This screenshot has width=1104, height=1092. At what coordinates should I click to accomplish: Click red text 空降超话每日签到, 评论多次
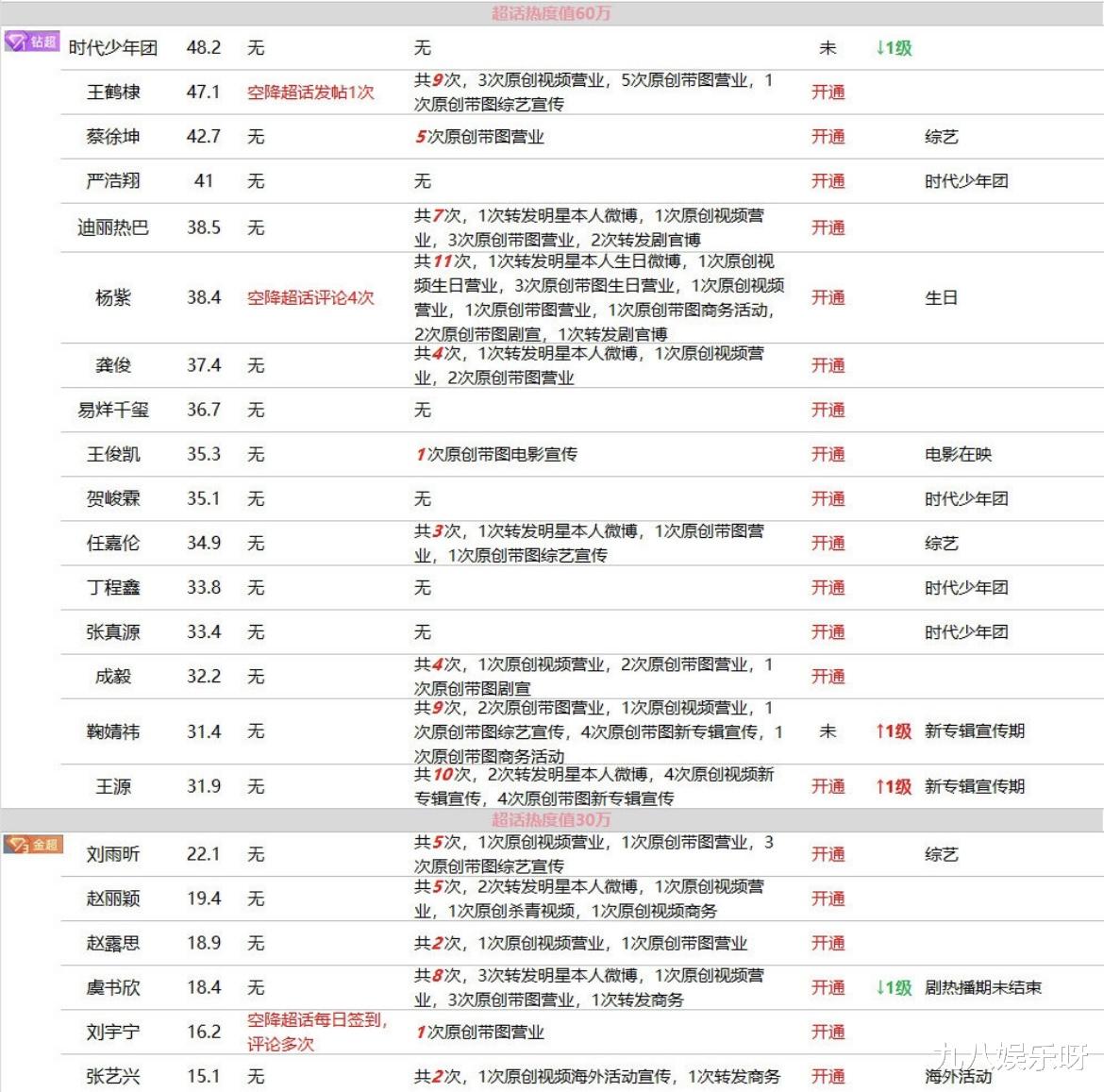tap(317, 1032)
